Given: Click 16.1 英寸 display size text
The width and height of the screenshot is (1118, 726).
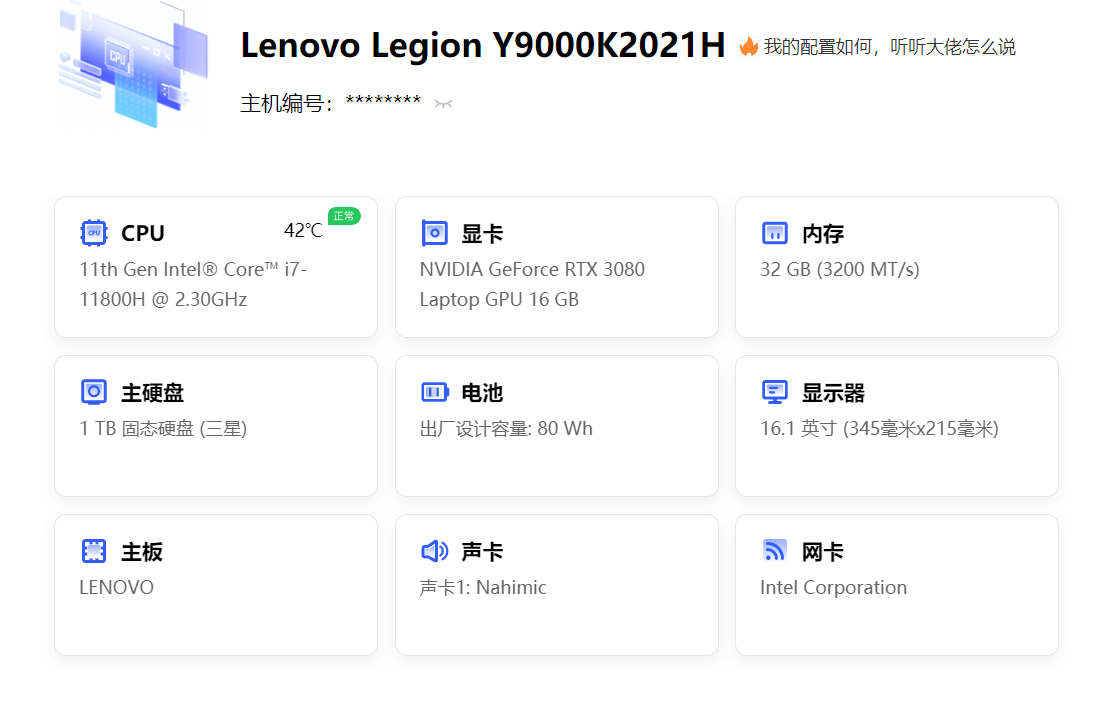Looking at the screenshot, I should point(879,429).
